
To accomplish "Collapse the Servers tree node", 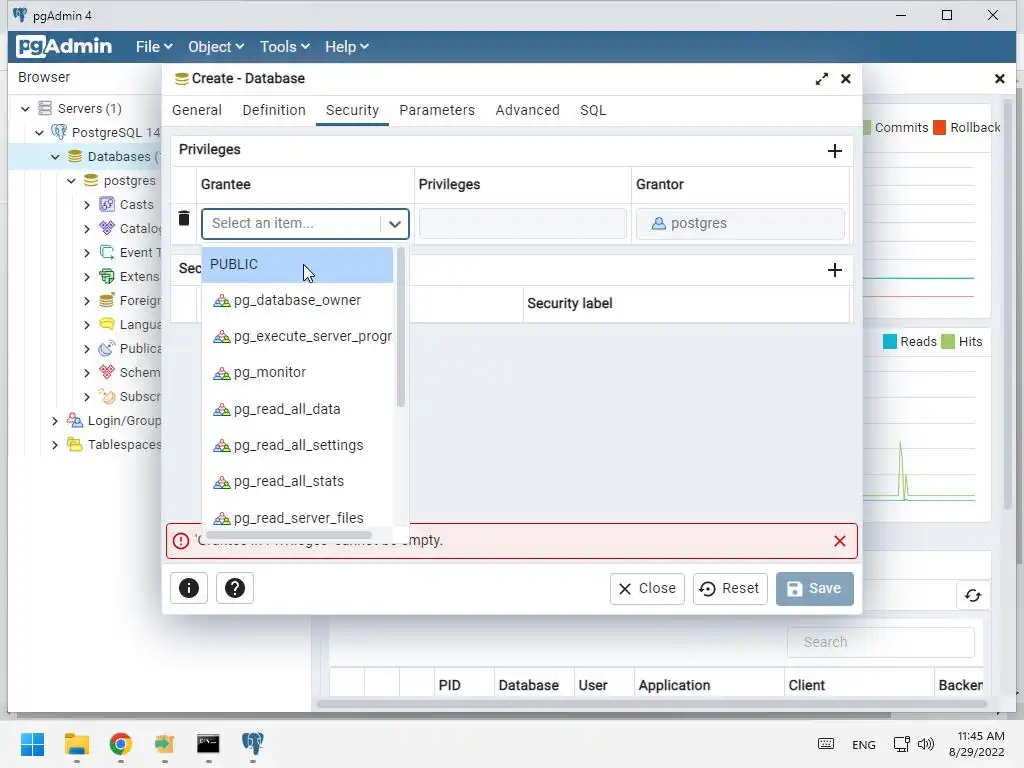I will 25,108.
